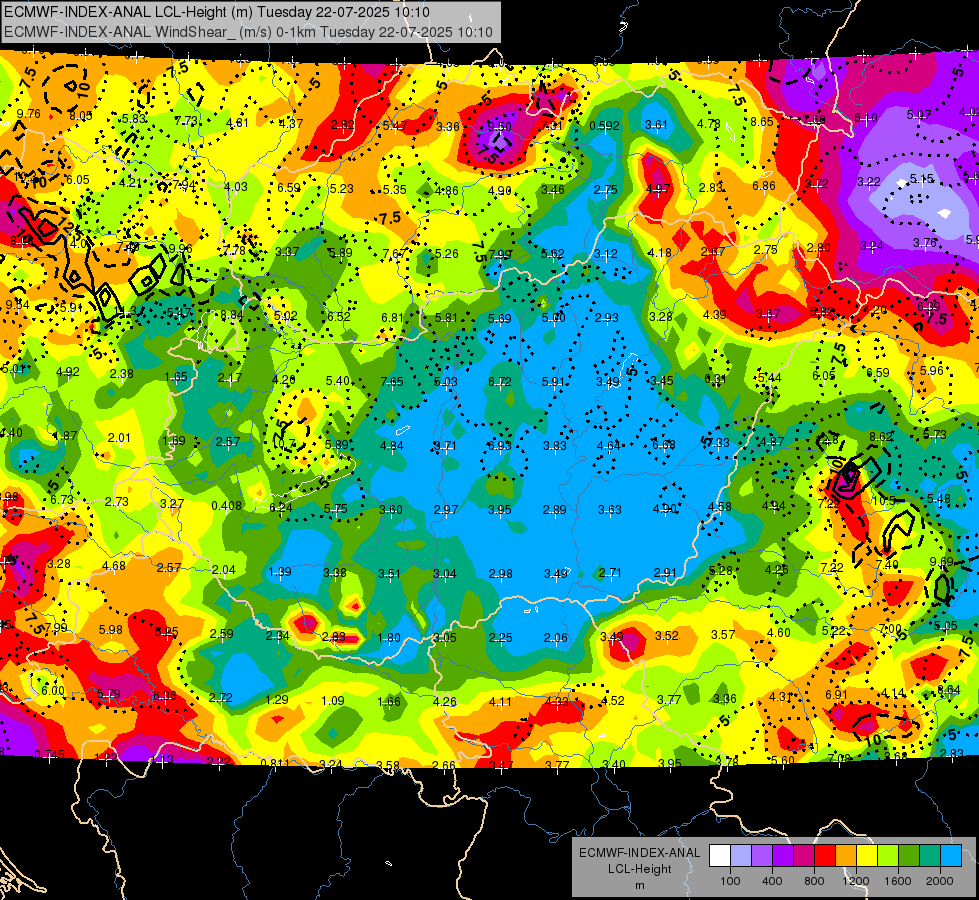The image size is (979, 900).
Task: Click the wind shear value 6.81
Action: [393, 317]
